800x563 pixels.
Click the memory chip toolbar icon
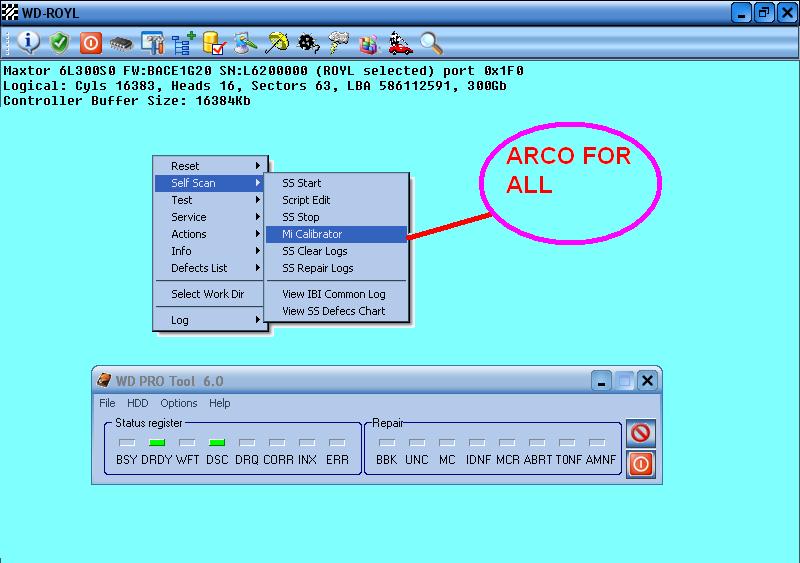coord(121,44)
